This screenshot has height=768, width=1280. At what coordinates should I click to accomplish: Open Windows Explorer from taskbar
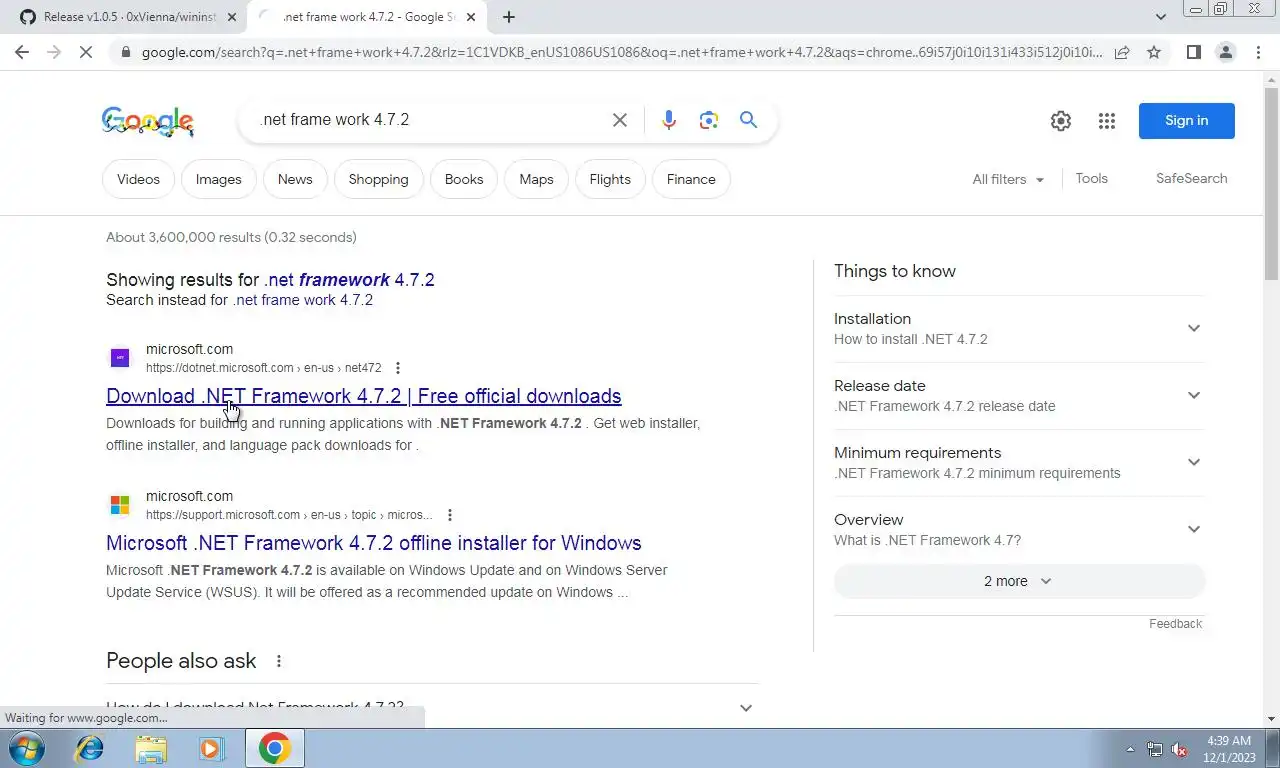(x=151, y=748)
